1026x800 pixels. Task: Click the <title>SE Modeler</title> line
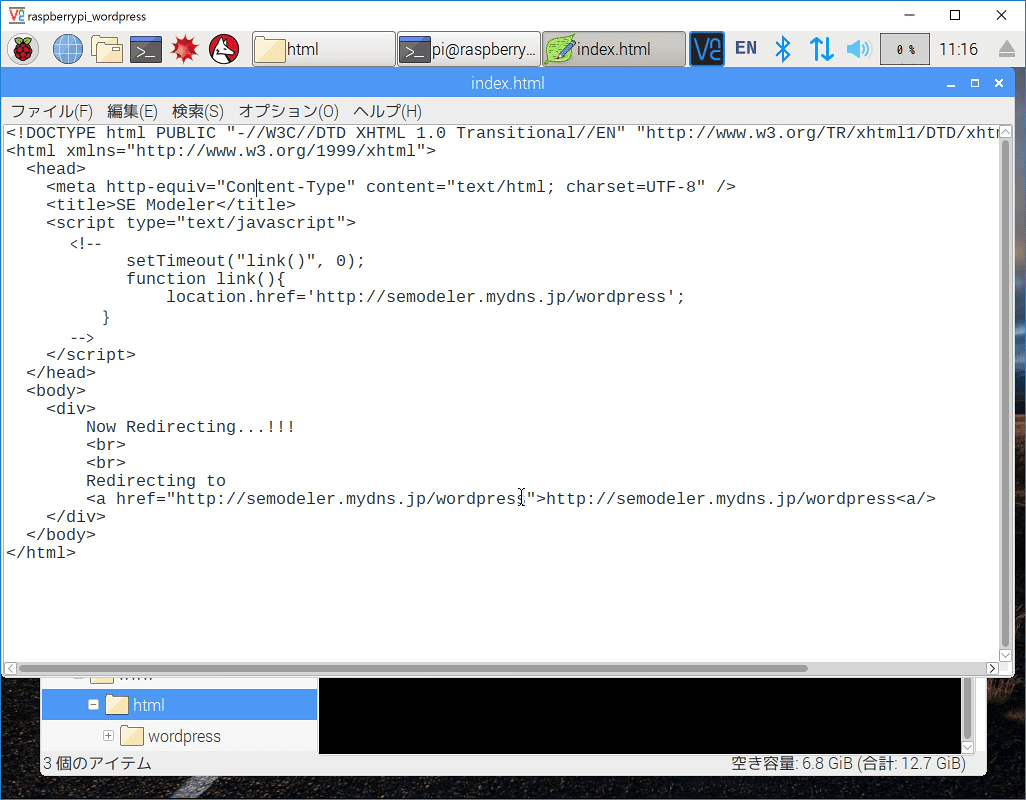point(171,205)
